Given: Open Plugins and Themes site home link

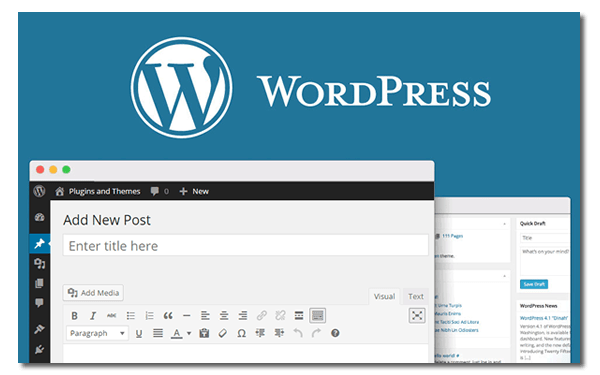Looking at the screenshot, I should [98, 191].
